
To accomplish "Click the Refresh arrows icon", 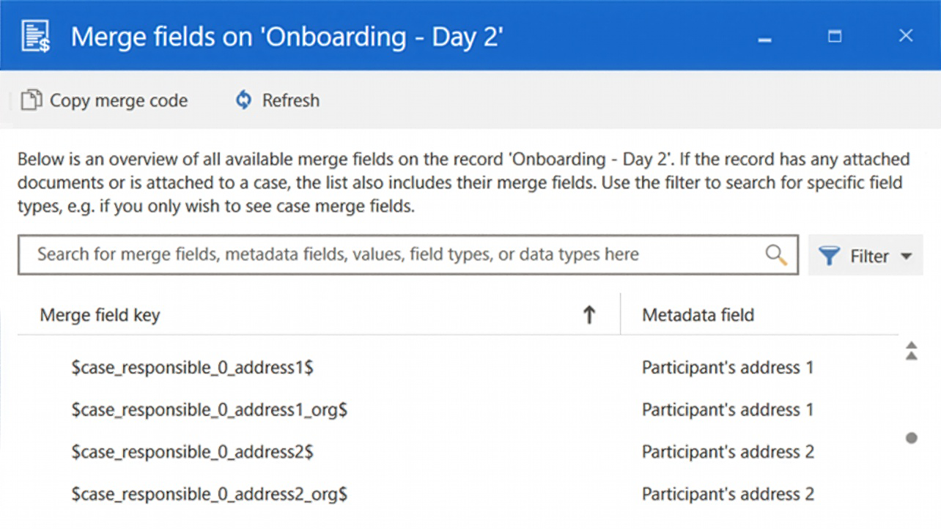I will pyautogui.click(x=243, y=100).
